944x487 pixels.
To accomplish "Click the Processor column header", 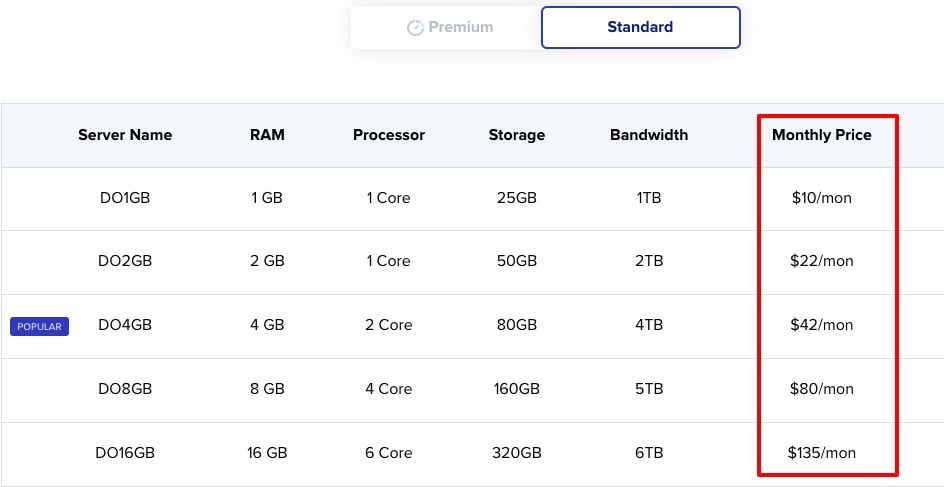I will (x=389, y=135).
